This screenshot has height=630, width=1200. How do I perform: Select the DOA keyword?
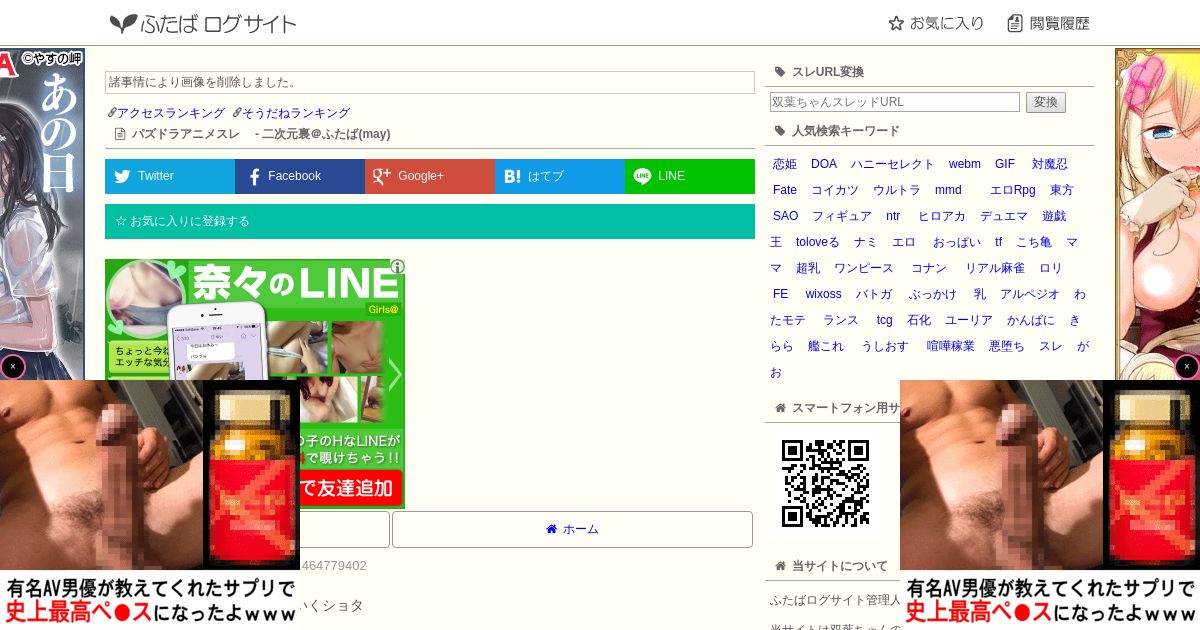pos(824,164)
